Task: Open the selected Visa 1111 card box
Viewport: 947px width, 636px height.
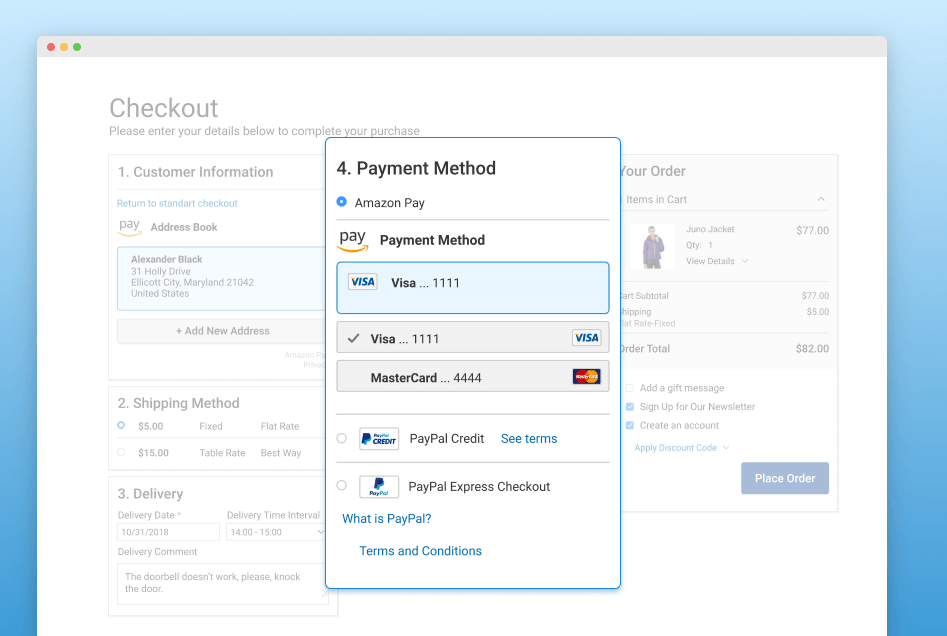Action: pyautogui.click(x=473, y=287)
